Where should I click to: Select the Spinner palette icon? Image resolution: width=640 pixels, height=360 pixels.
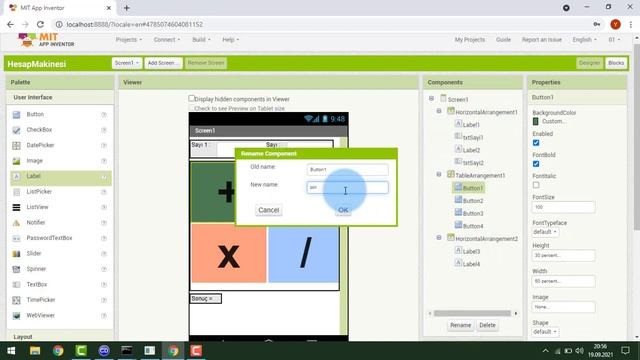click(16, 269)
